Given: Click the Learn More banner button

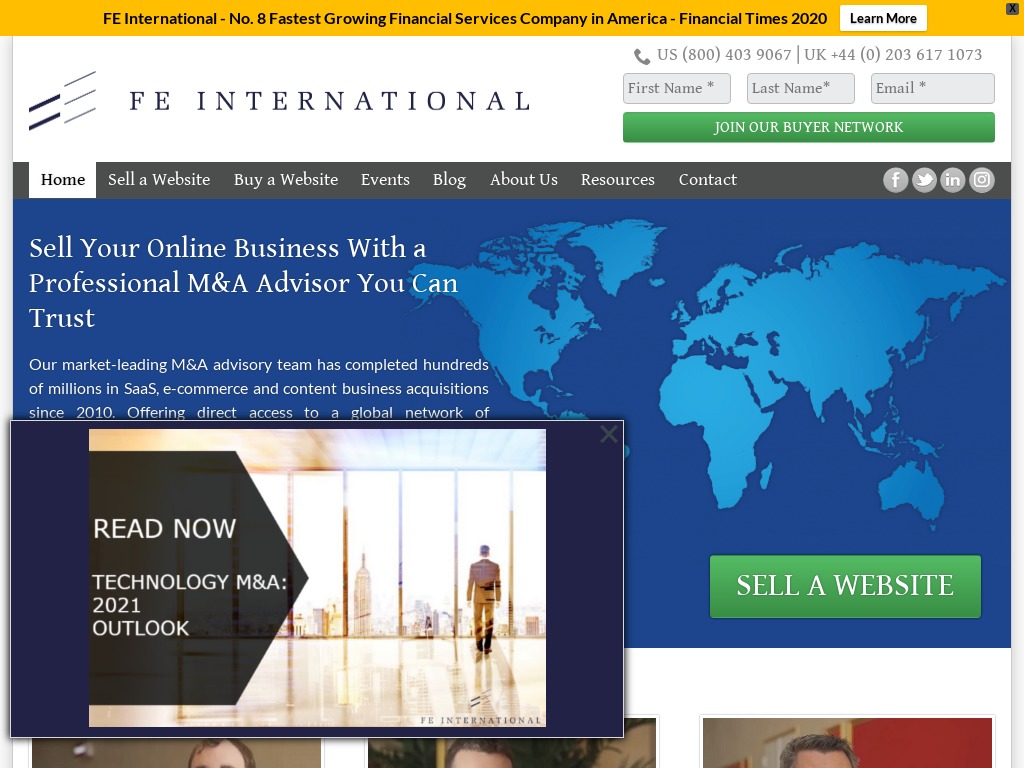Looking at the screenshot, I should 883,18.
